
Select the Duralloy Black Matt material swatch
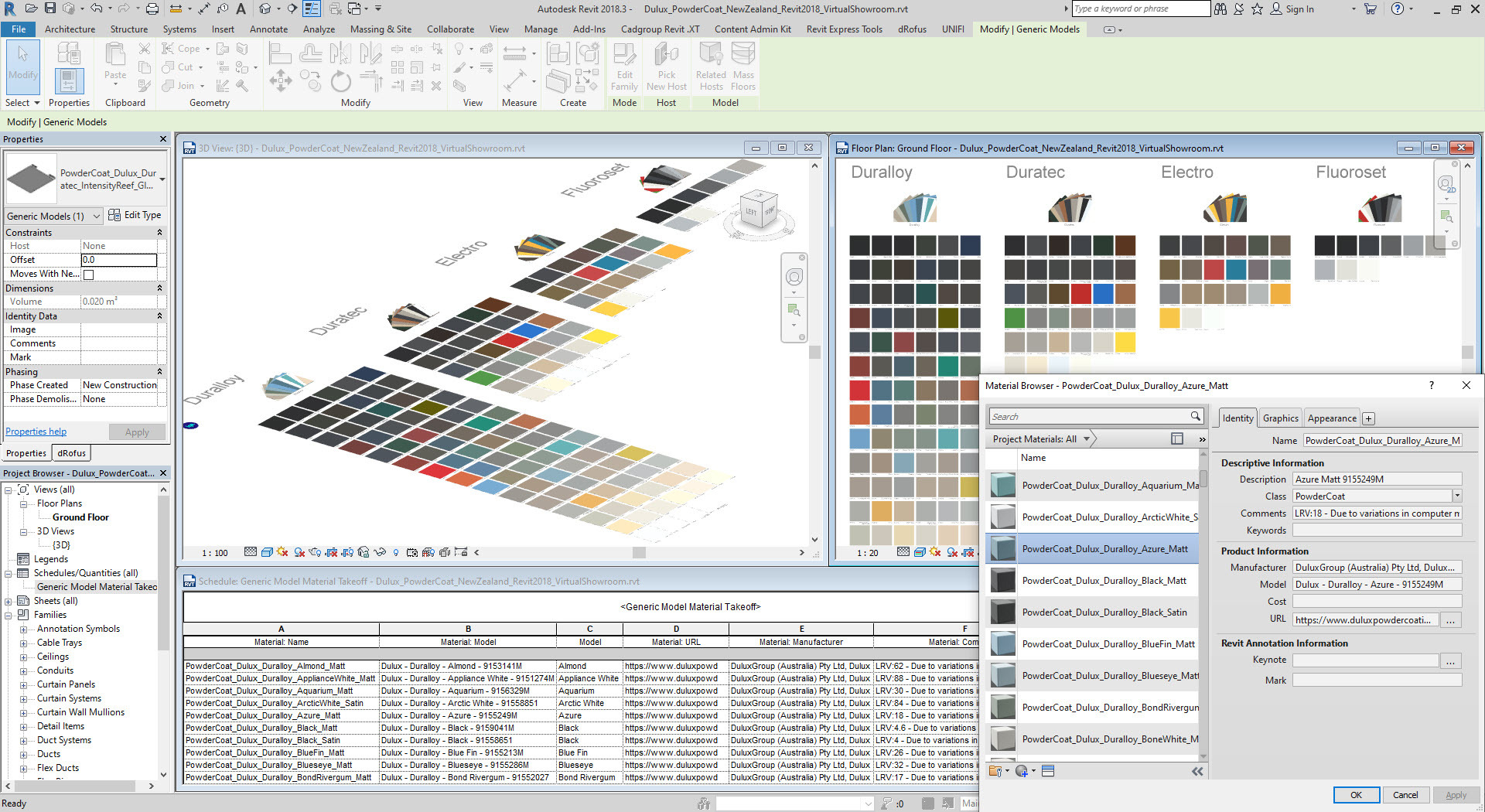tap(1003, 581)
